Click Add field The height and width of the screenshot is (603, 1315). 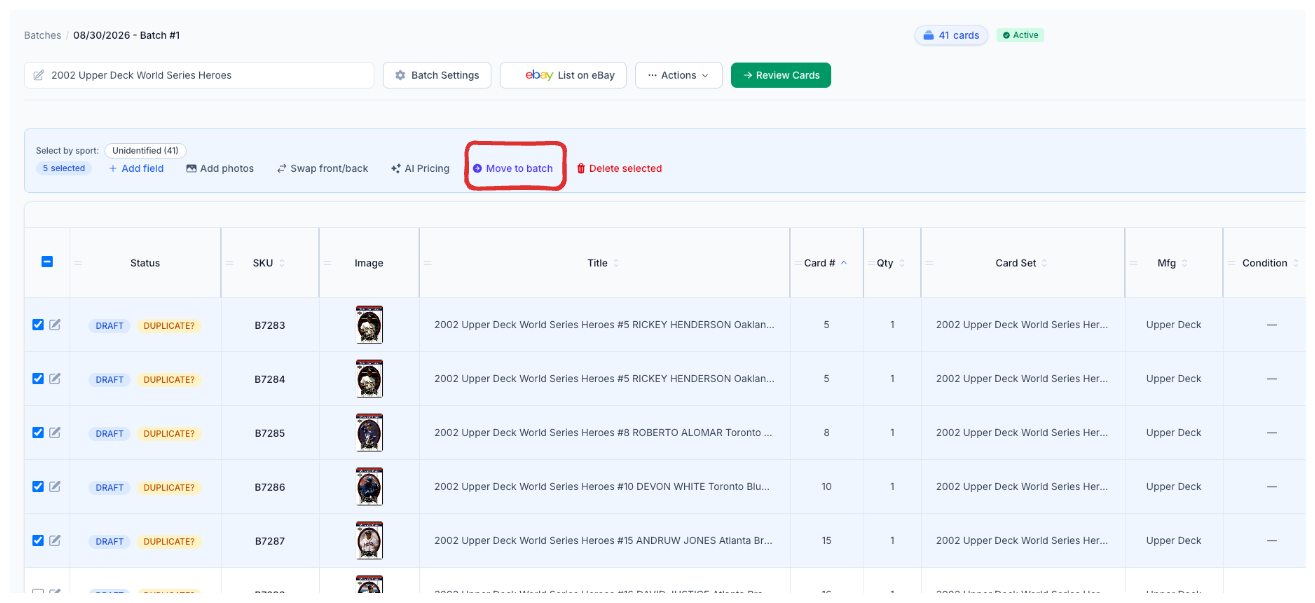tap(136, 169)
